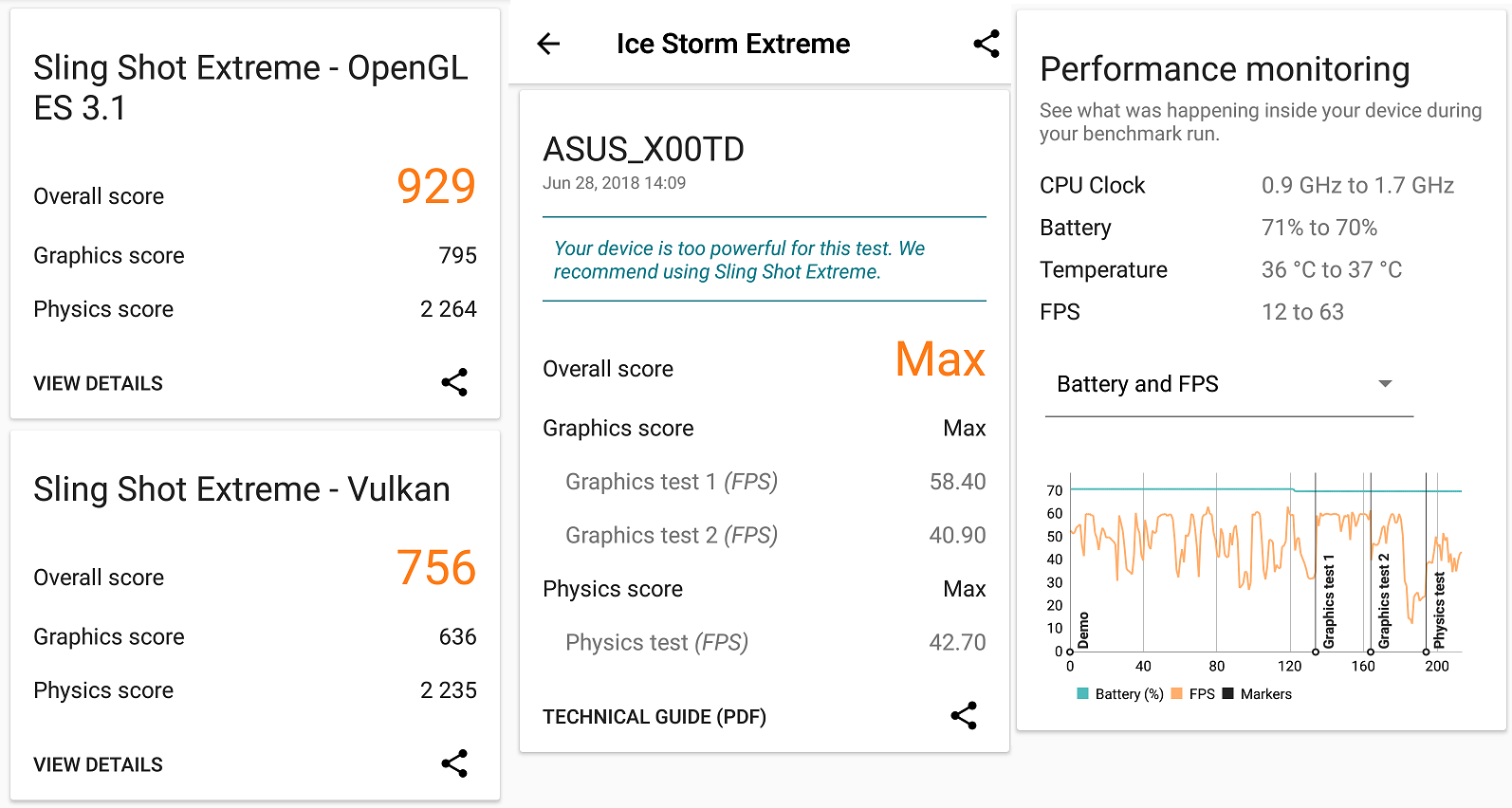The image size is (1512, 808).
Task: View details for the OpenGL ES 3.1 test
Action: [99, 383]
